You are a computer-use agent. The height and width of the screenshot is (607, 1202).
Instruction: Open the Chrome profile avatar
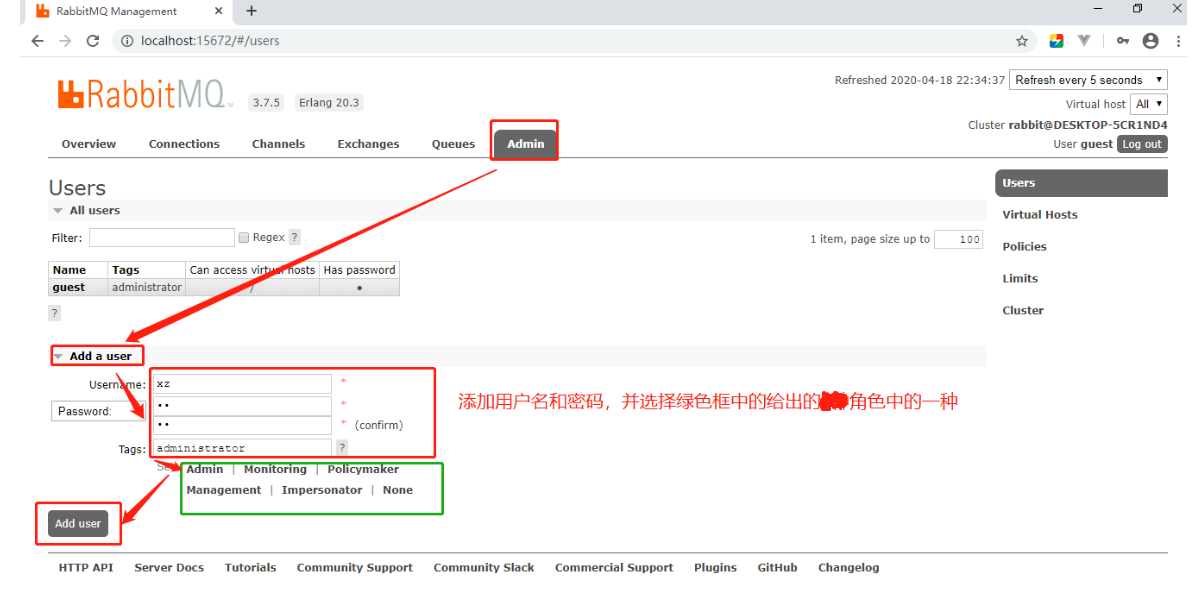click(x=1151, y=41)
